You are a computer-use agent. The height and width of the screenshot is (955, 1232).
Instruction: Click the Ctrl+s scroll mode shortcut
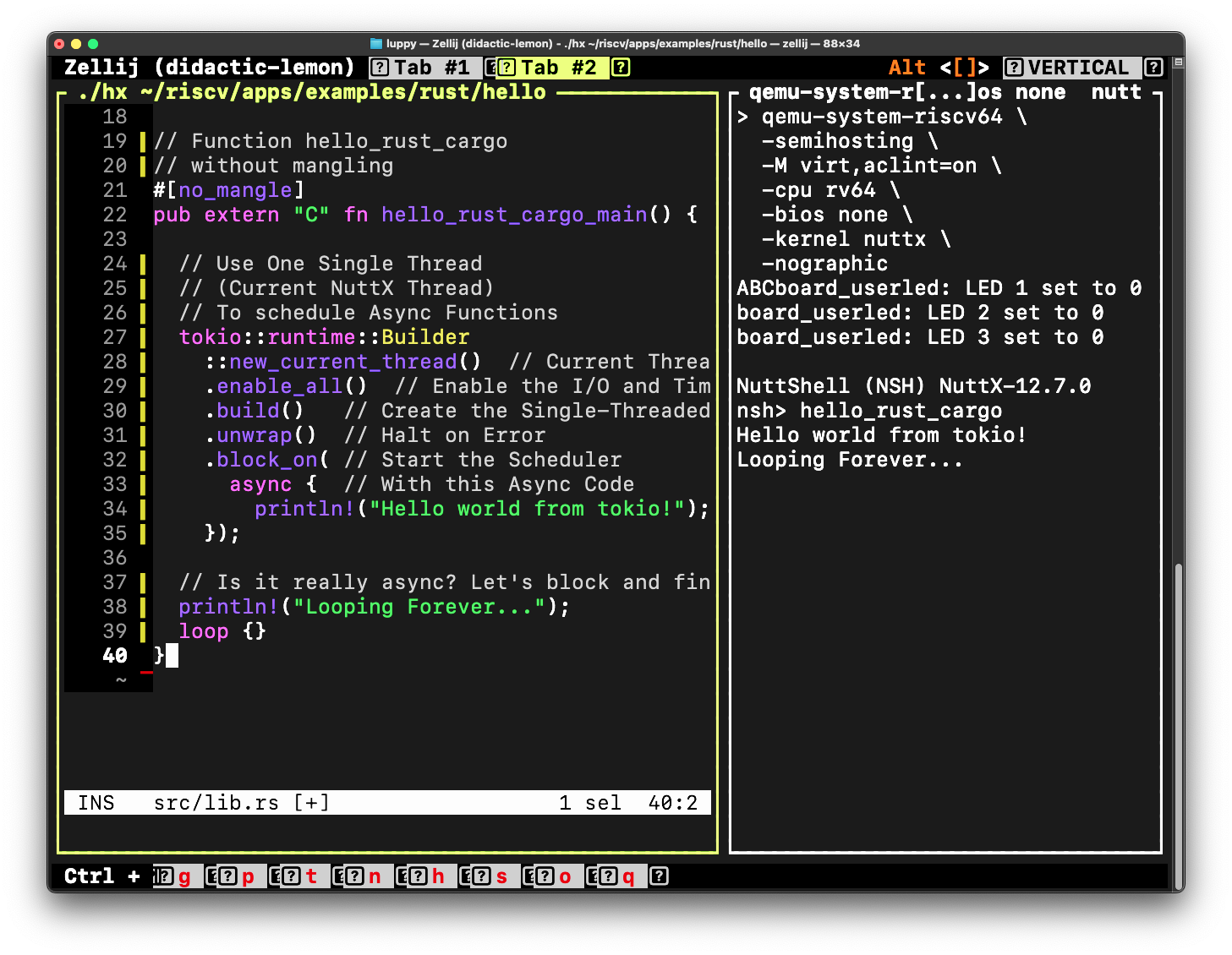pyautogui.click(x=501, y=876)
